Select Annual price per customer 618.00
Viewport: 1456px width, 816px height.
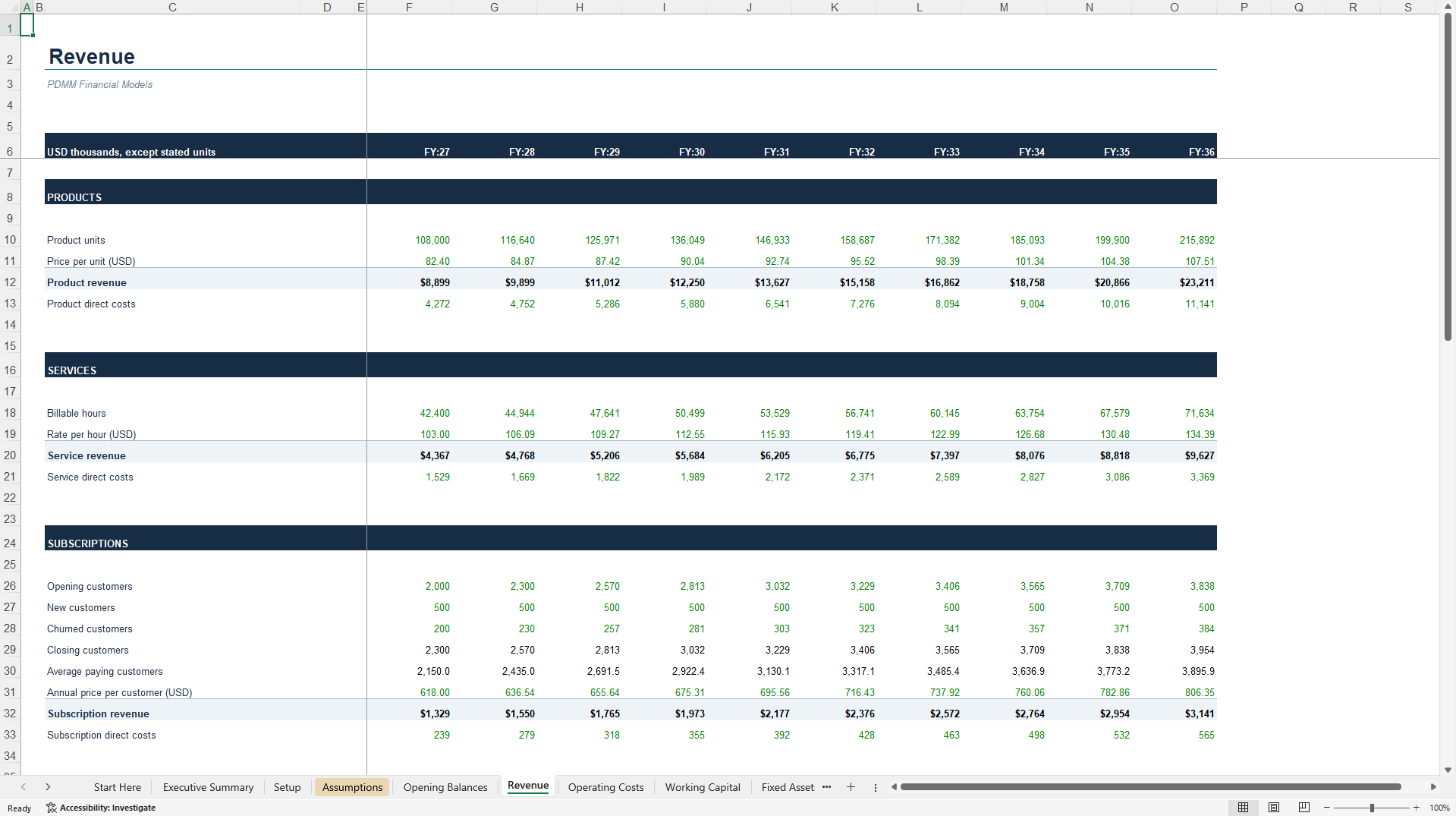click(x=435, y=692)
